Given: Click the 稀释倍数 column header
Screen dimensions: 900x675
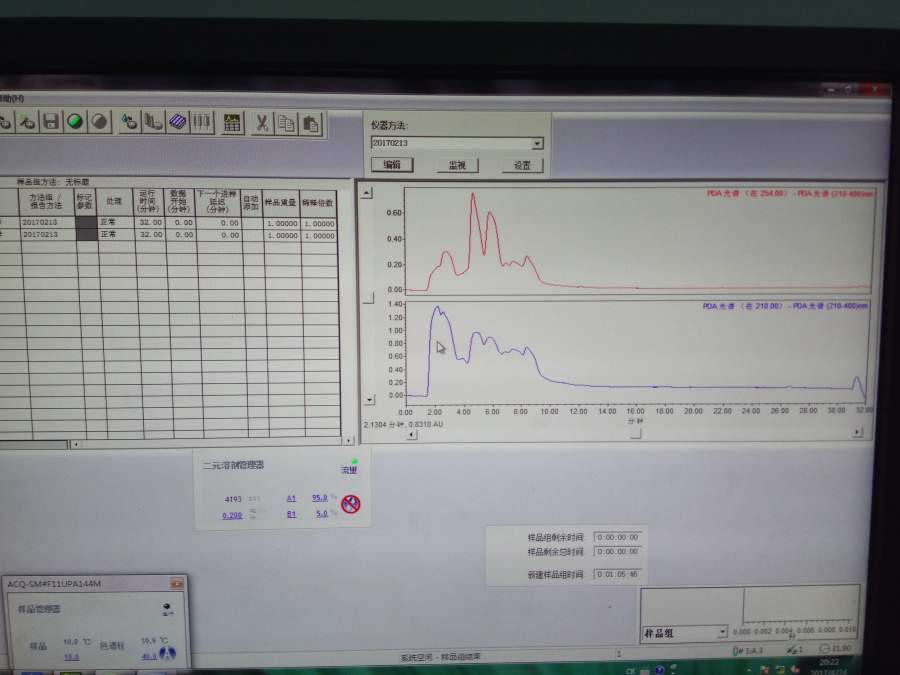Looking at the screenshot, I should click(318, 203).
